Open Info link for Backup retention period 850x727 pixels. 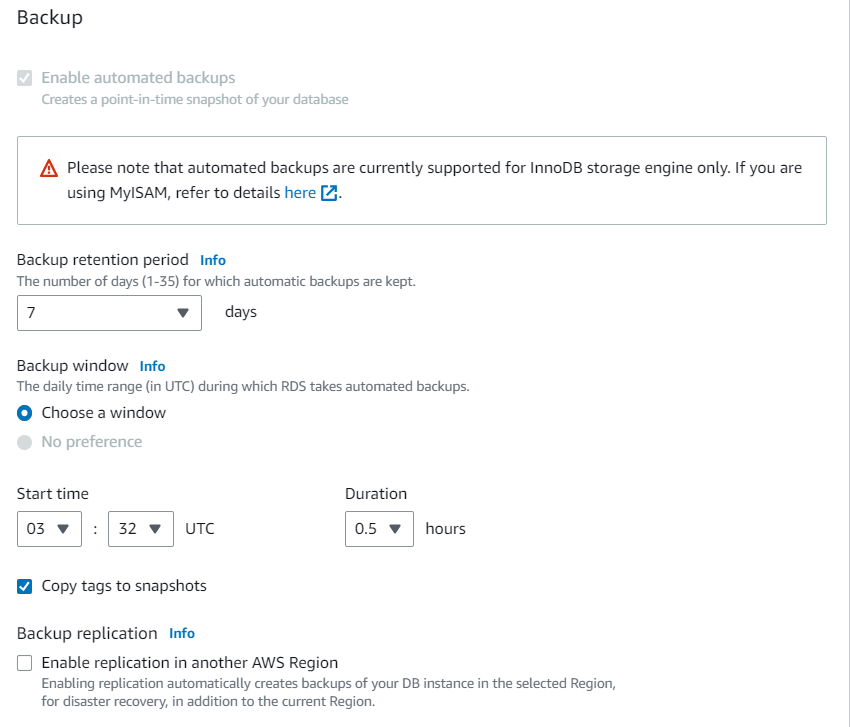click(x=213, y=260)
